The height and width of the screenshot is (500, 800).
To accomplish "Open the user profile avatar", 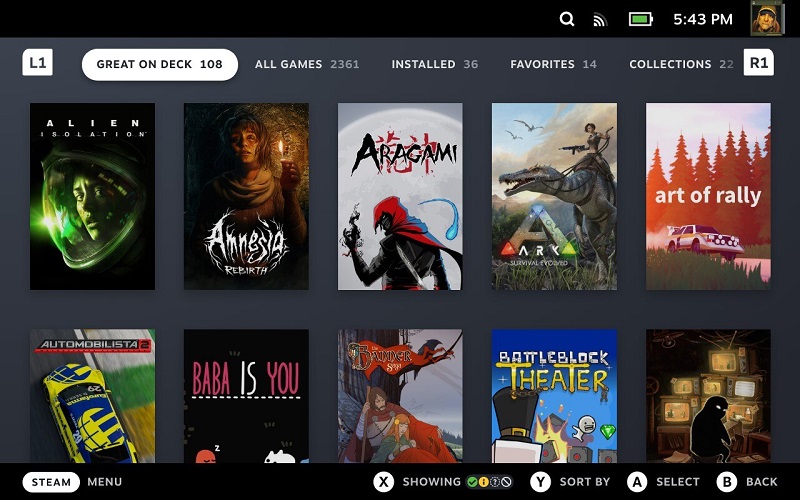I will point(767,18).
